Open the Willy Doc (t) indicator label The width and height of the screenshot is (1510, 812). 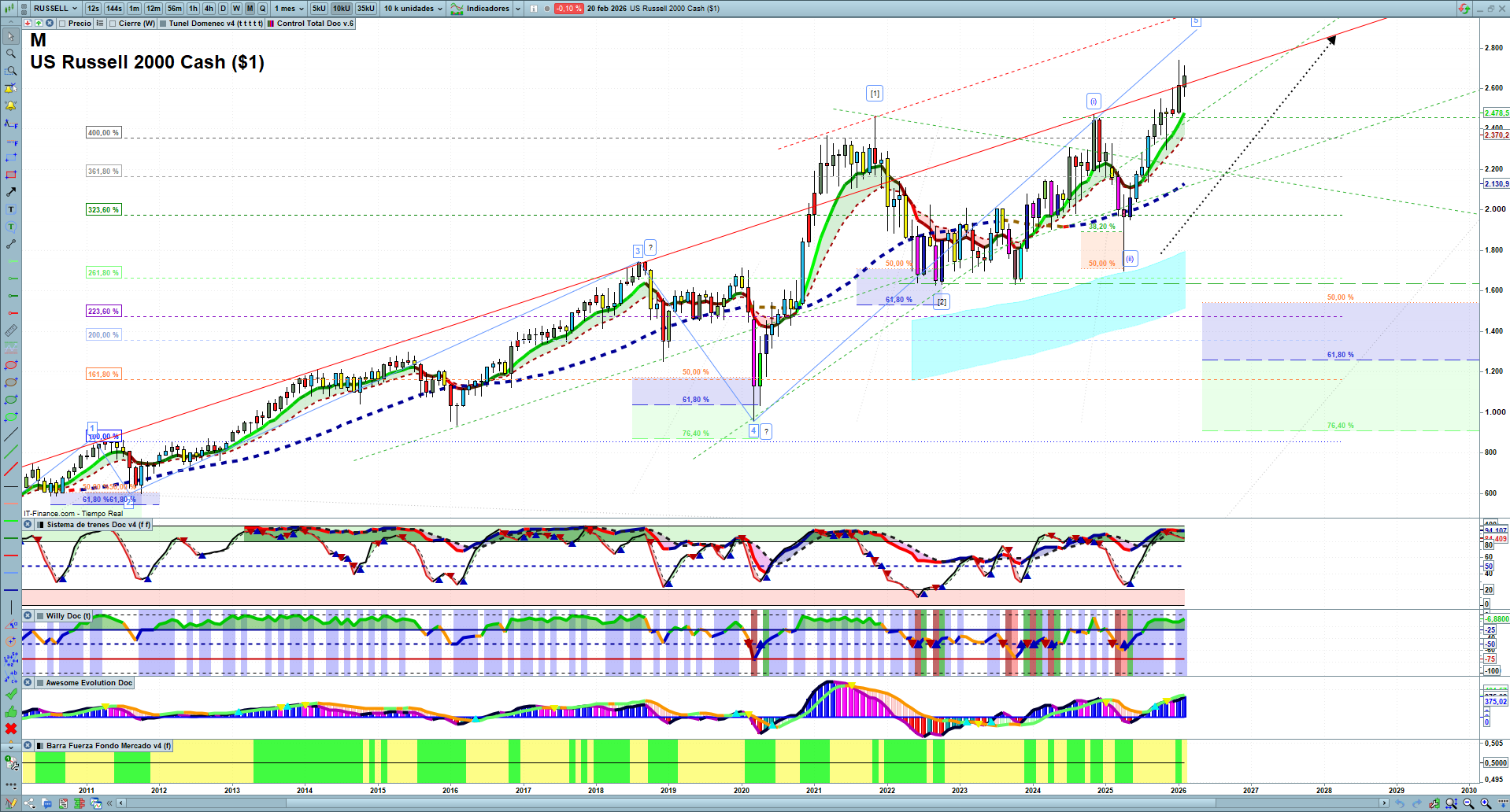(x=68, y=616)
